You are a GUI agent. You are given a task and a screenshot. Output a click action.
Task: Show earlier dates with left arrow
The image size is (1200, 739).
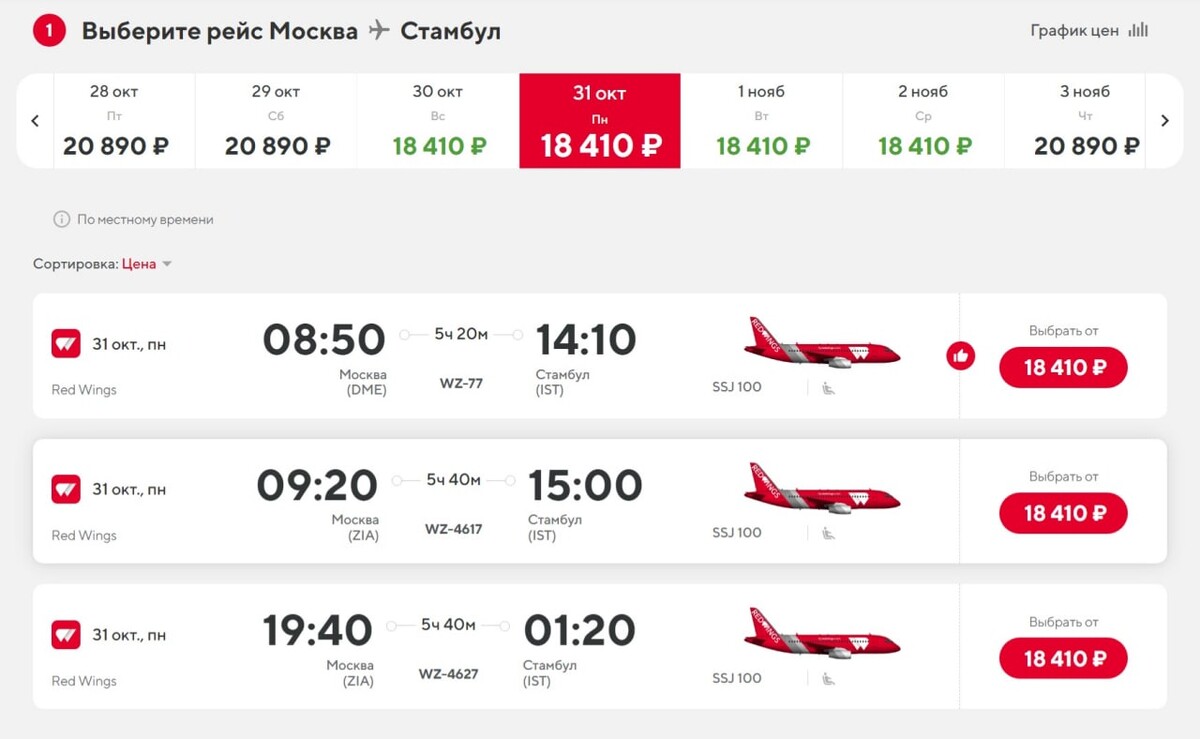[35, 121]
